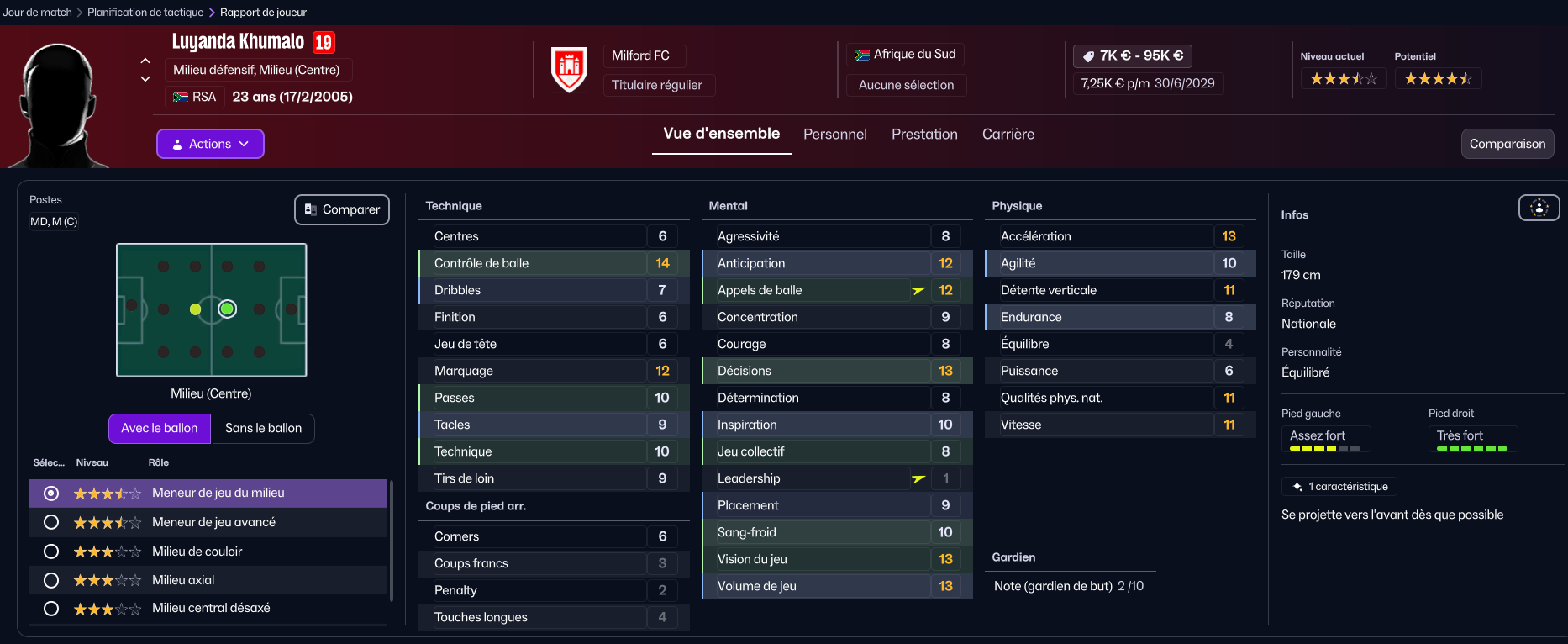Toggle the Sans le ballon view
Viewport: 1568px width, 644px height.
(263, 428)
